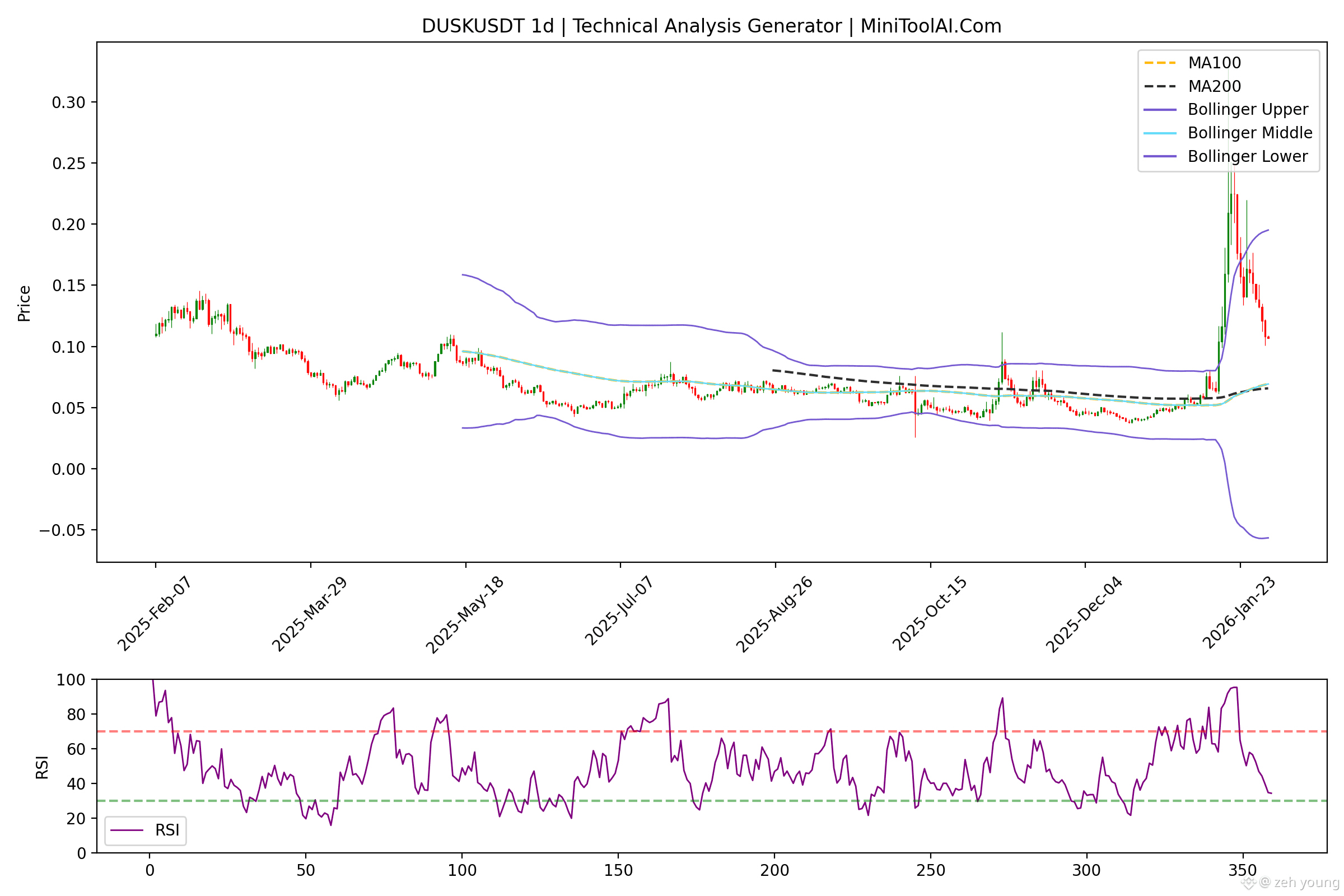Click the Price y-axis label

[x=24, y=304]
